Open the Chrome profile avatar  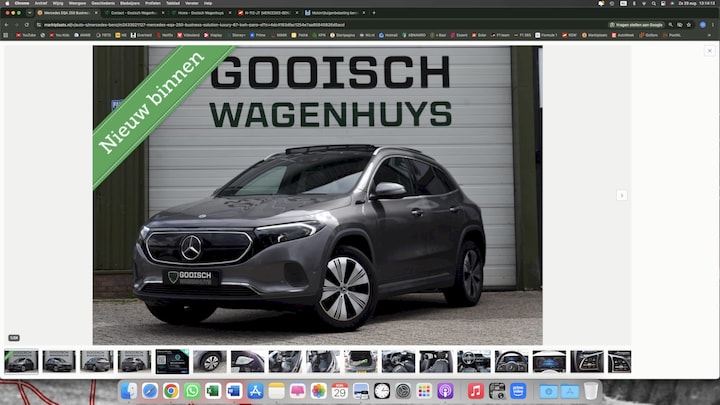[703, 25]
